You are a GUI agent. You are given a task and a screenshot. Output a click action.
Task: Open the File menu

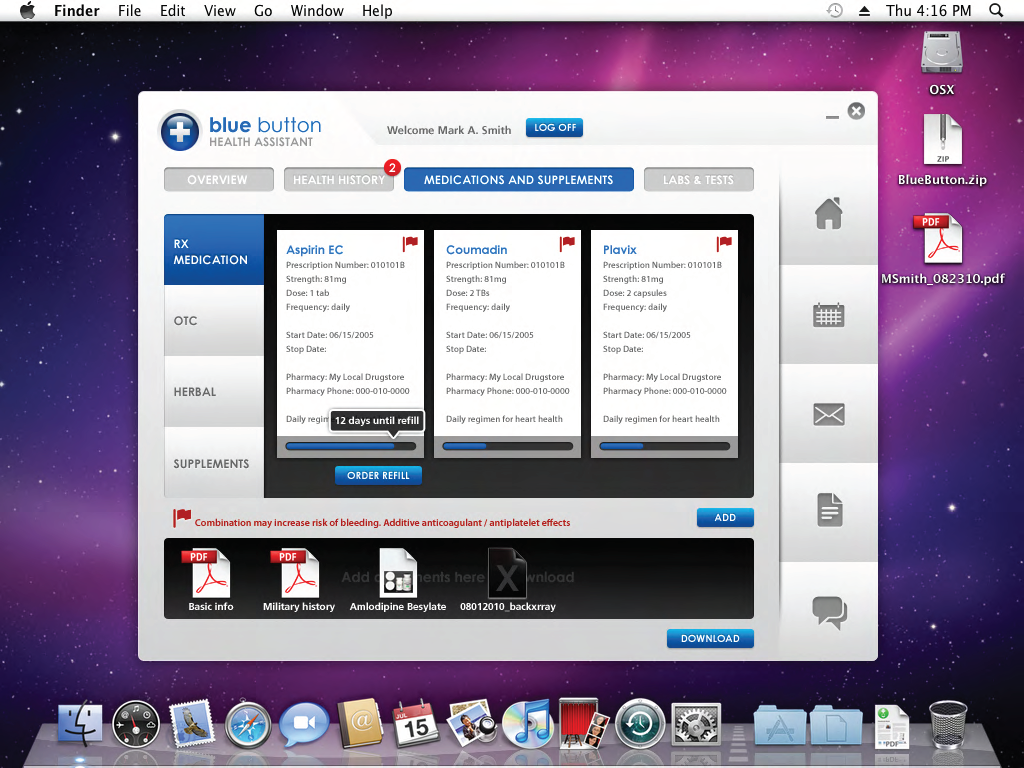(129, 10)
